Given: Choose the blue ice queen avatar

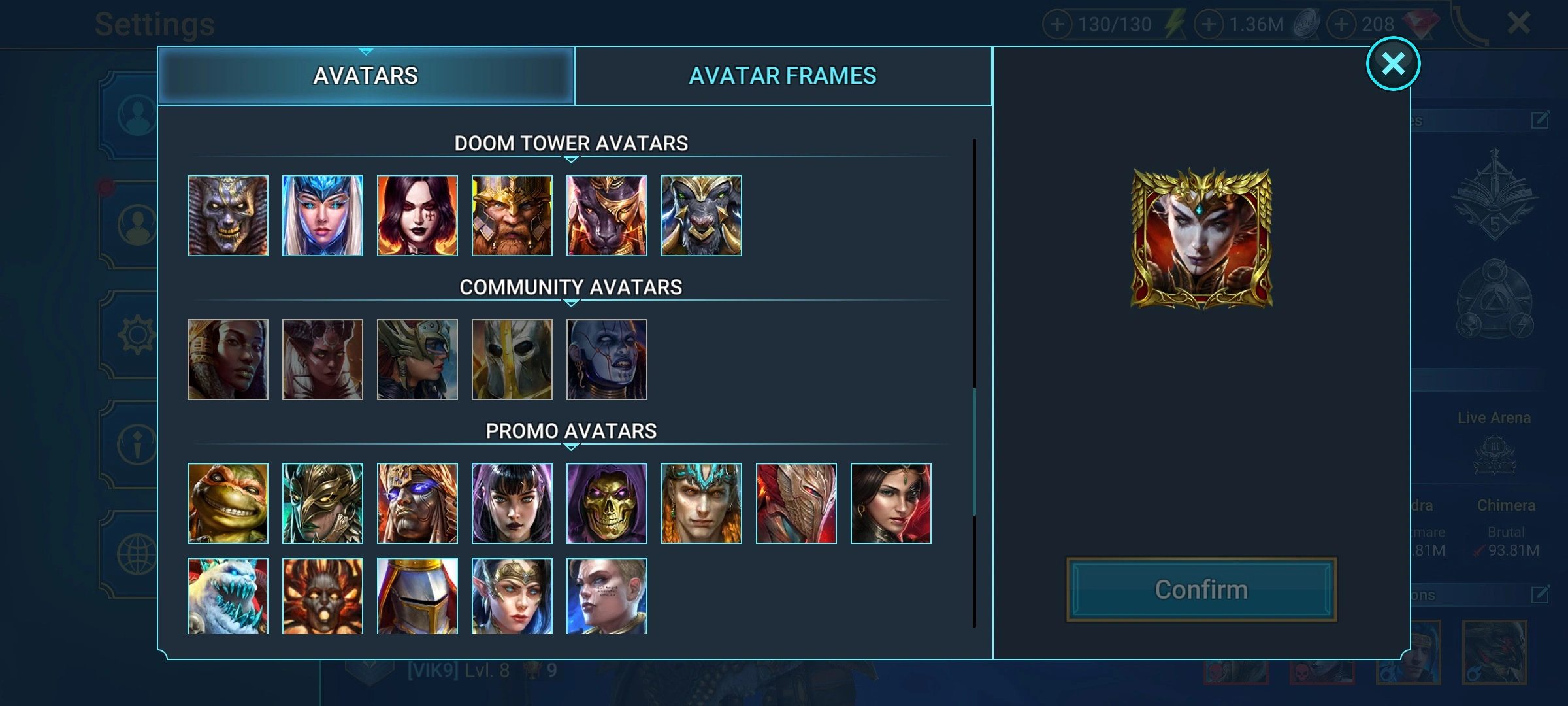Looking at the screenshot, I should pyautogui.click(x=322, y=216).
